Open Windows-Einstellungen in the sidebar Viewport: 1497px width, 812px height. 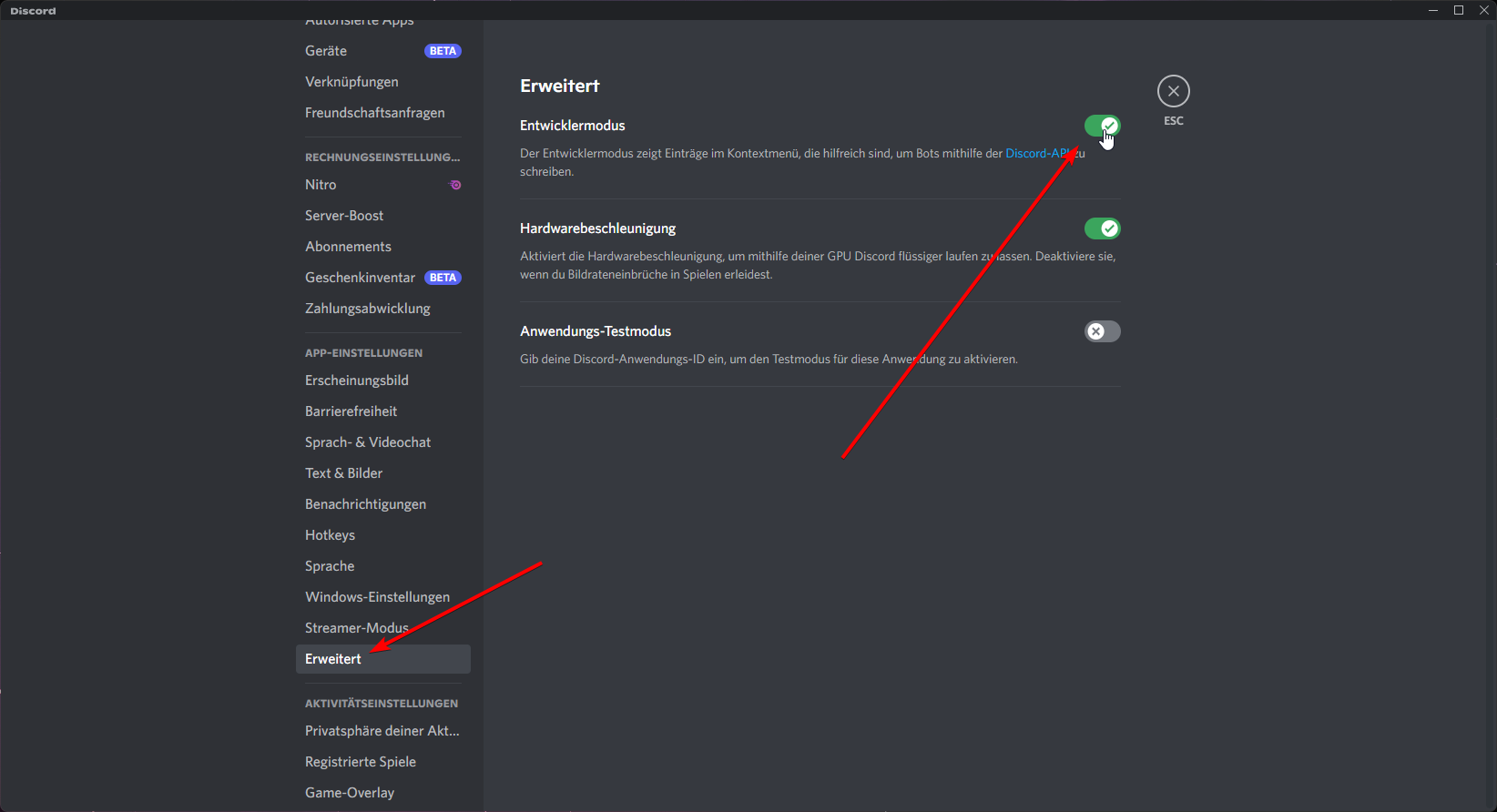coord(377,597)
